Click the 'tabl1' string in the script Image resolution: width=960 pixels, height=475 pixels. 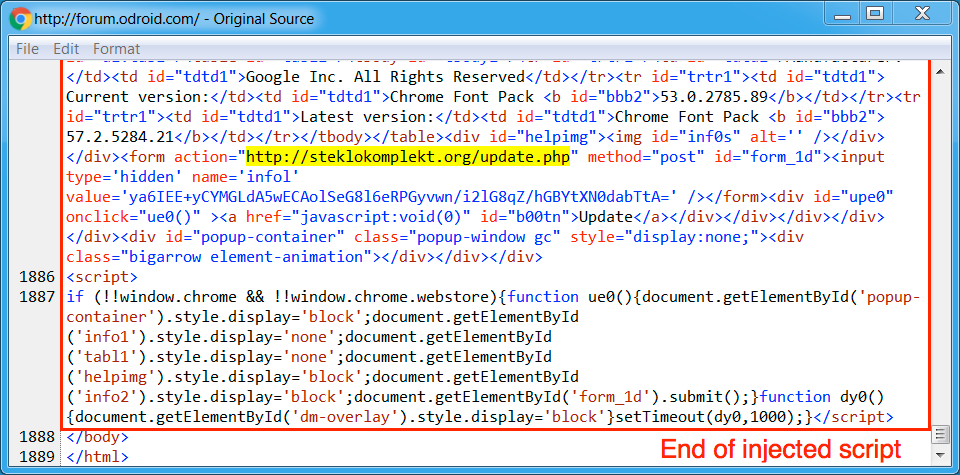105,356
